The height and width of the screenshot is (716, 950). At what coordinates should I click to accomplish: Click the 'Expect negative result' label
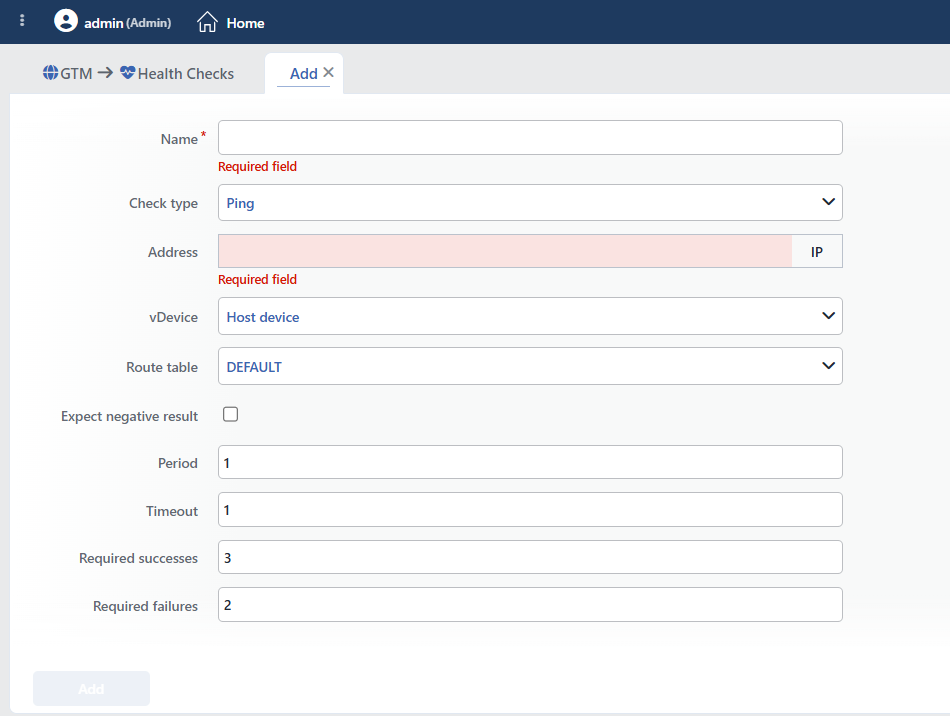pos(129,416)
